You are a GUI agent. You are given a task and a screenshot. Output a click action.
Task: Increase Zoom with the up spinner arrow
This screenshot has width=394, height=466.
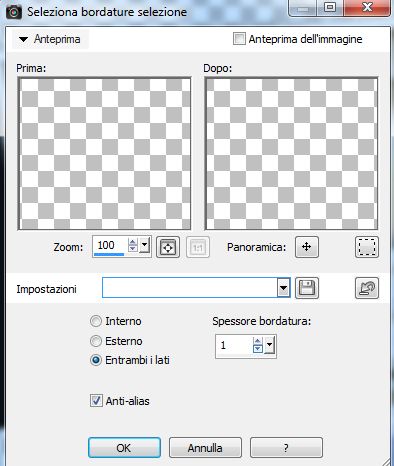pos(133,242)
